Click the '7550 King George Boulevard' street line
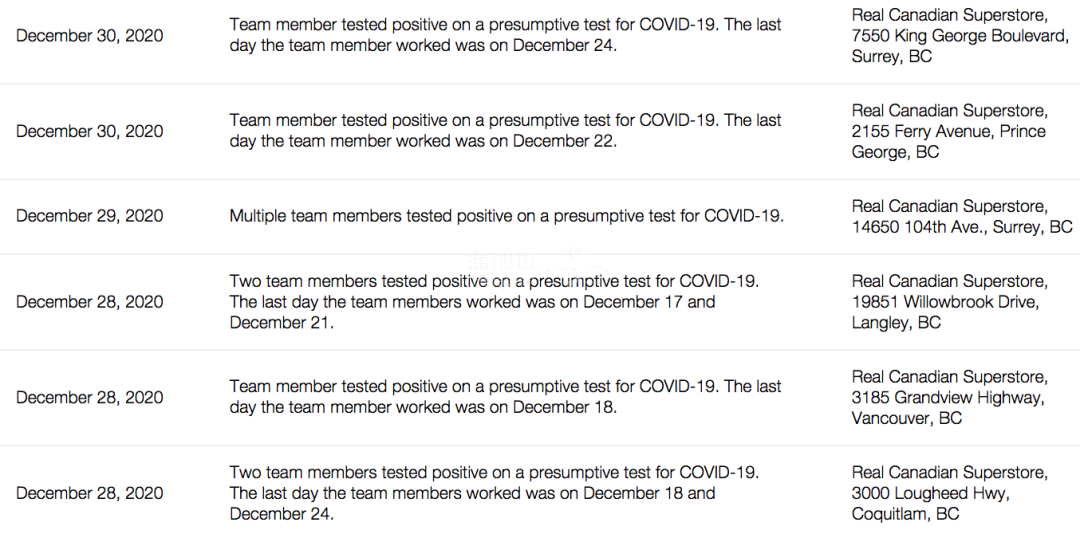 960,36
